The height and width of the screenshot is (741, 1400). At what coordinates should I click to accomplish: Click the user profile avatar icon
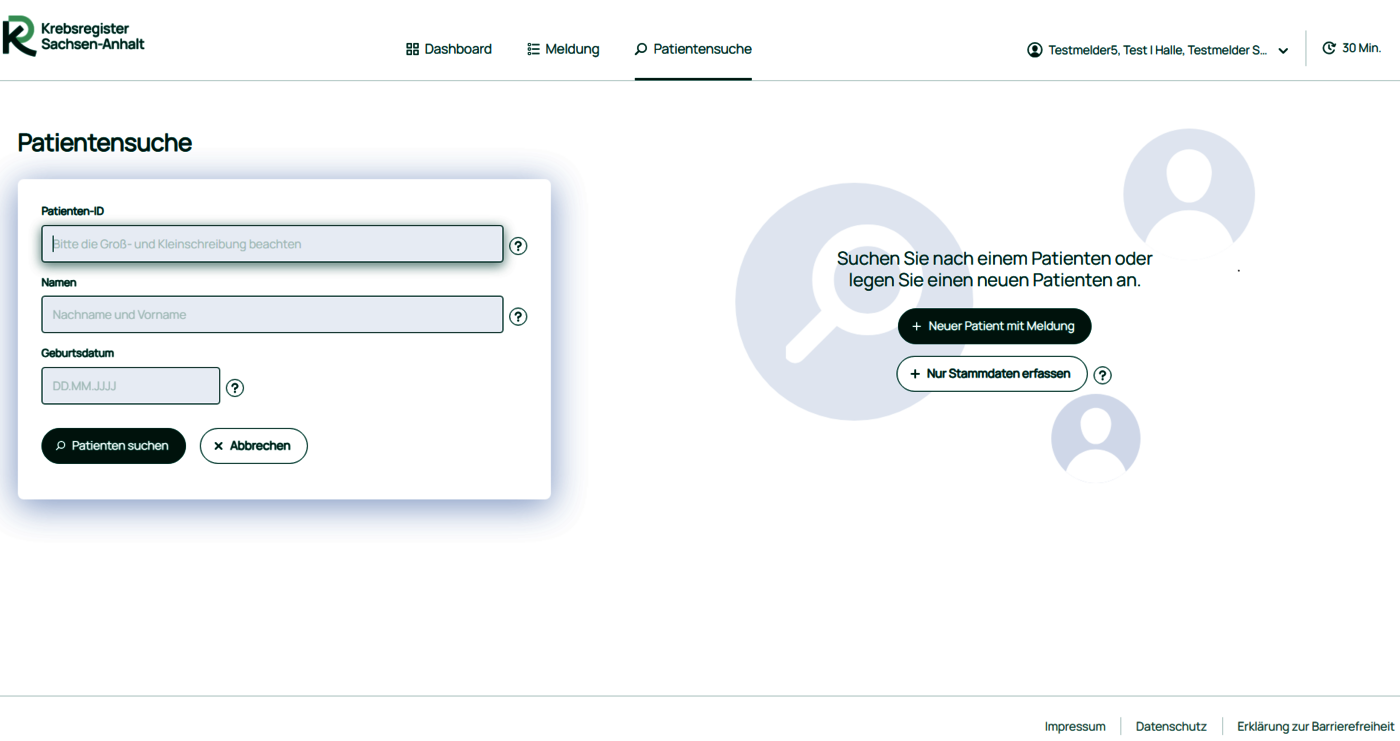coord(1035,50)
